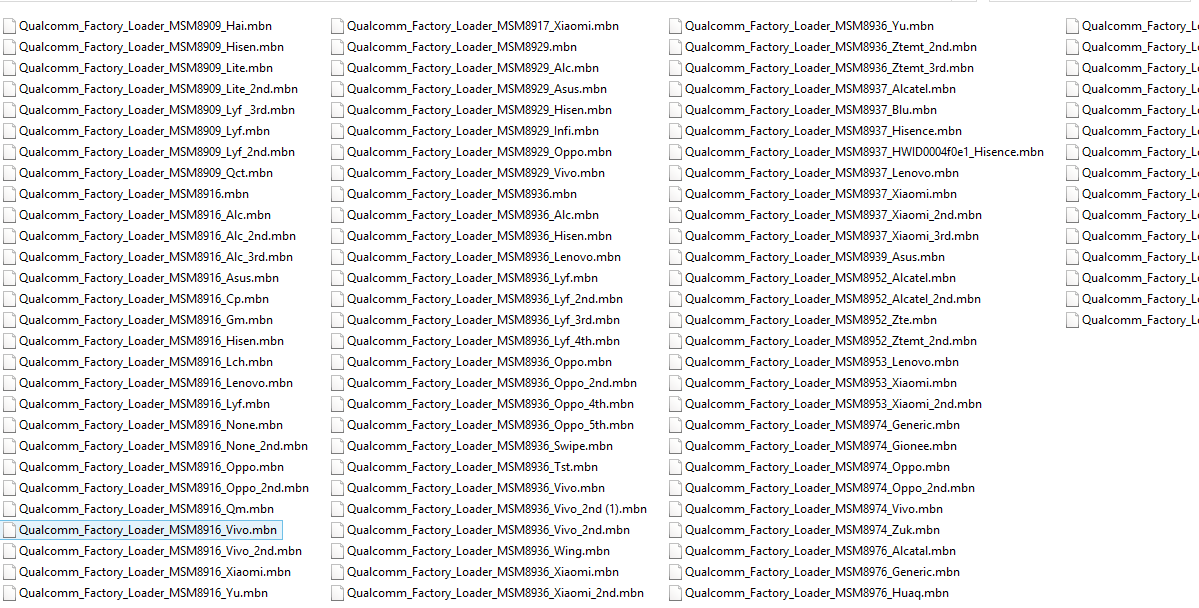This screenshot has width=1199, height=608.
Task: Click the file icon of Qualcomm_Factory_Loader_MSM8929_Asus.mbn
Action: 337,89
